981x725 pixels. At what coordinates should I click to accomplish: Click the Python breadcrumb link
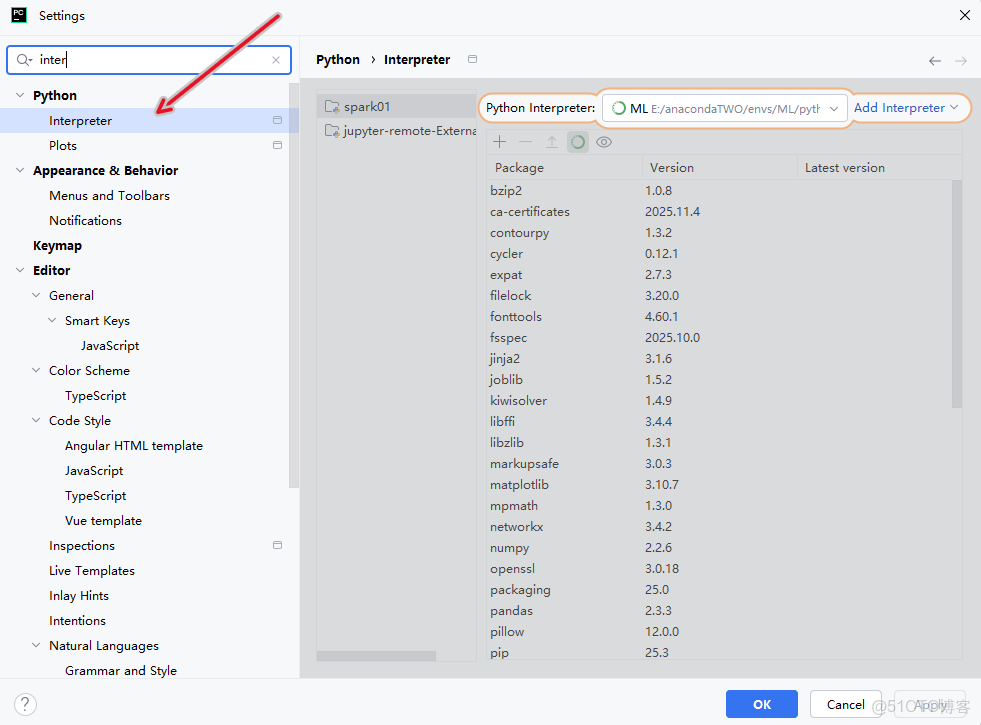338,59
